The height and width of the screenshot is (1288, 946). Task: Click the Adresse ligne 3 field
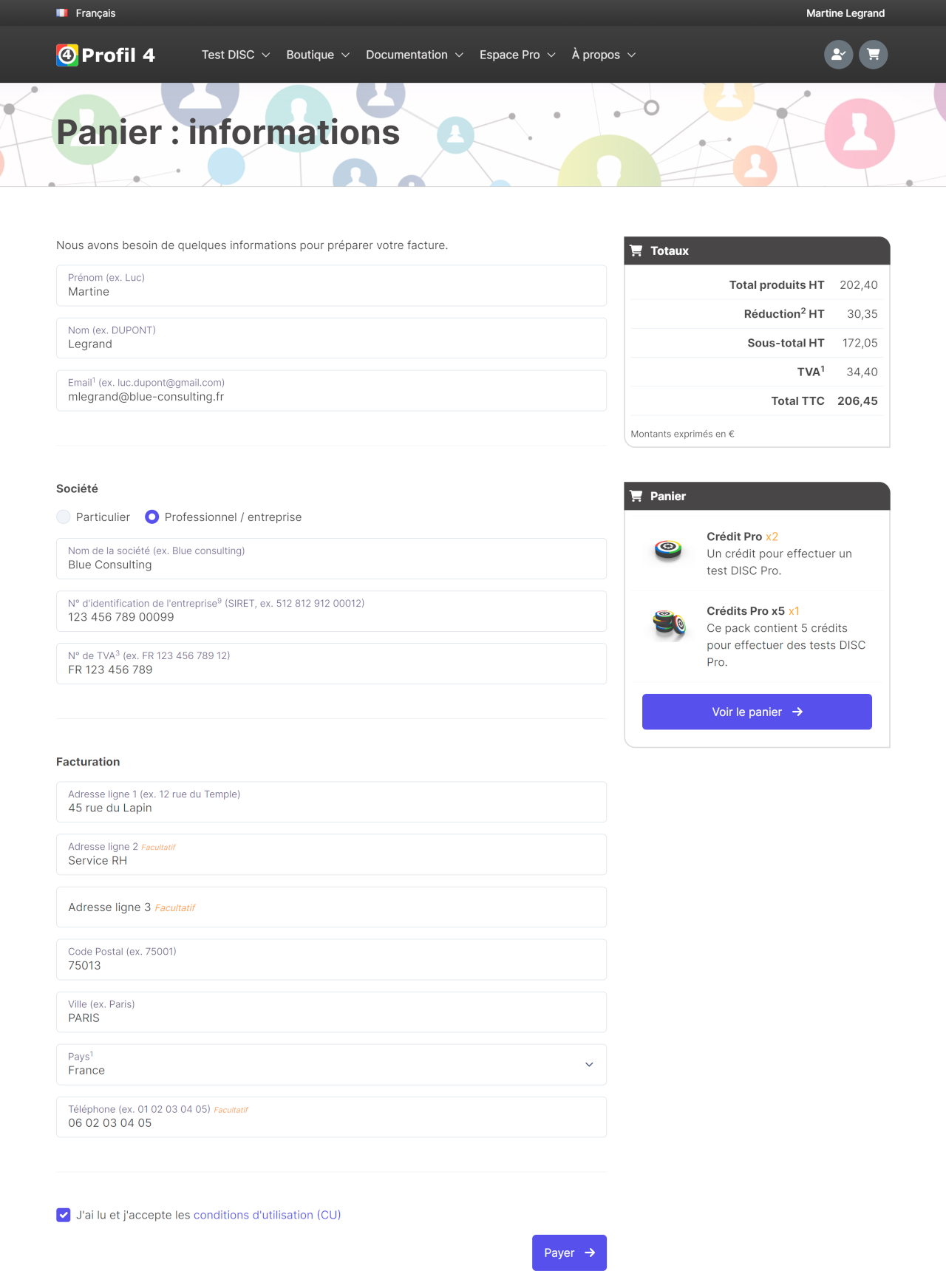pyautogui.click(x=331, y=907)
